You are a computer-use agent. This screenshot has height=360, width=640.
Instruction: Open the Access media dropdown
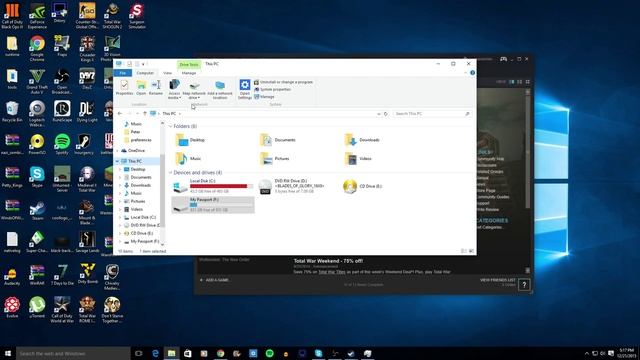(174, 89)
